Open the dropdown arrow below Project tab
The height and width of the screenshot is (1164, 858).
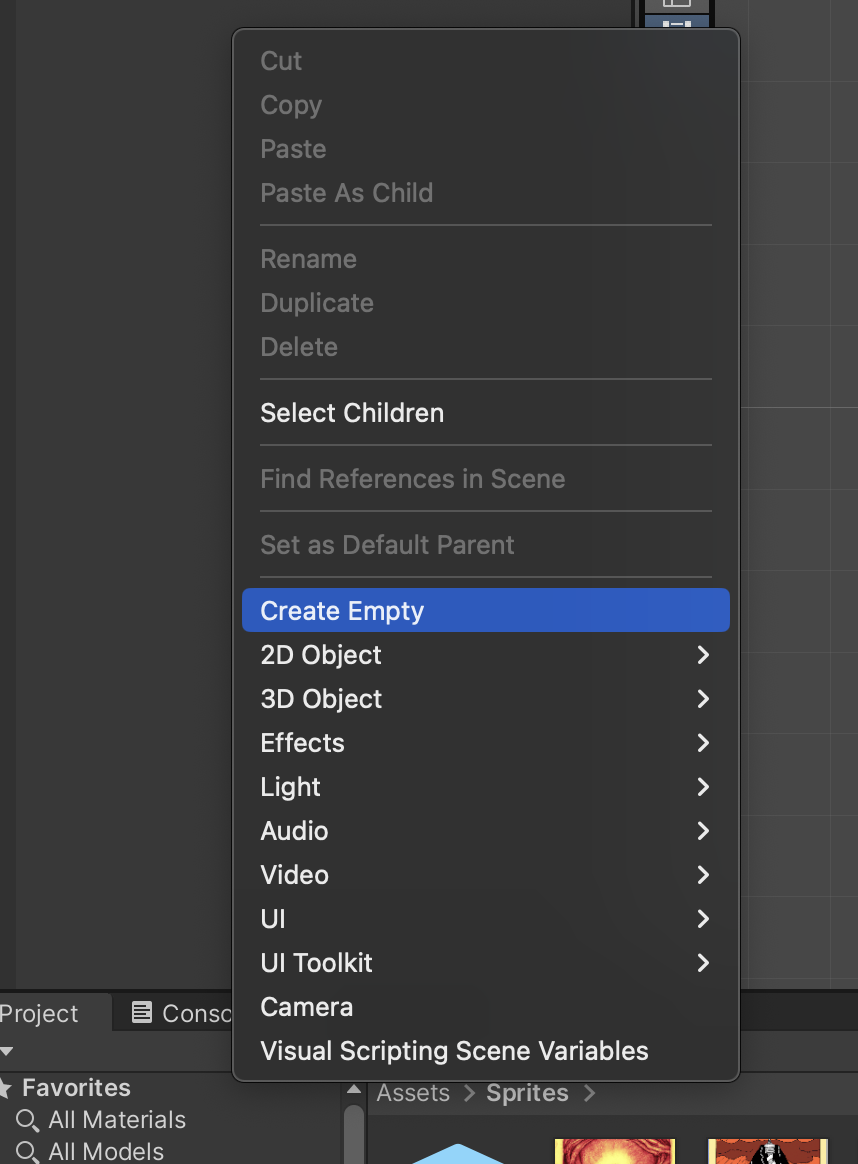(x=7, y=1051)
